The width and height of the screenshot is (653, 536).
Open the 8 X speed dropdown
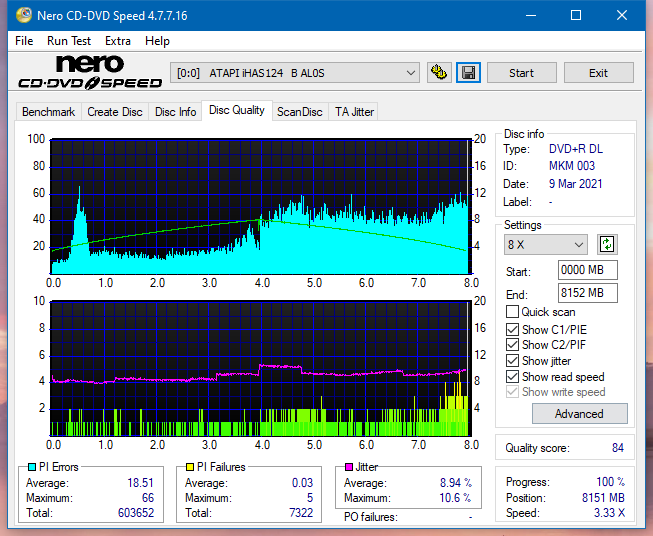click(546, 244)
